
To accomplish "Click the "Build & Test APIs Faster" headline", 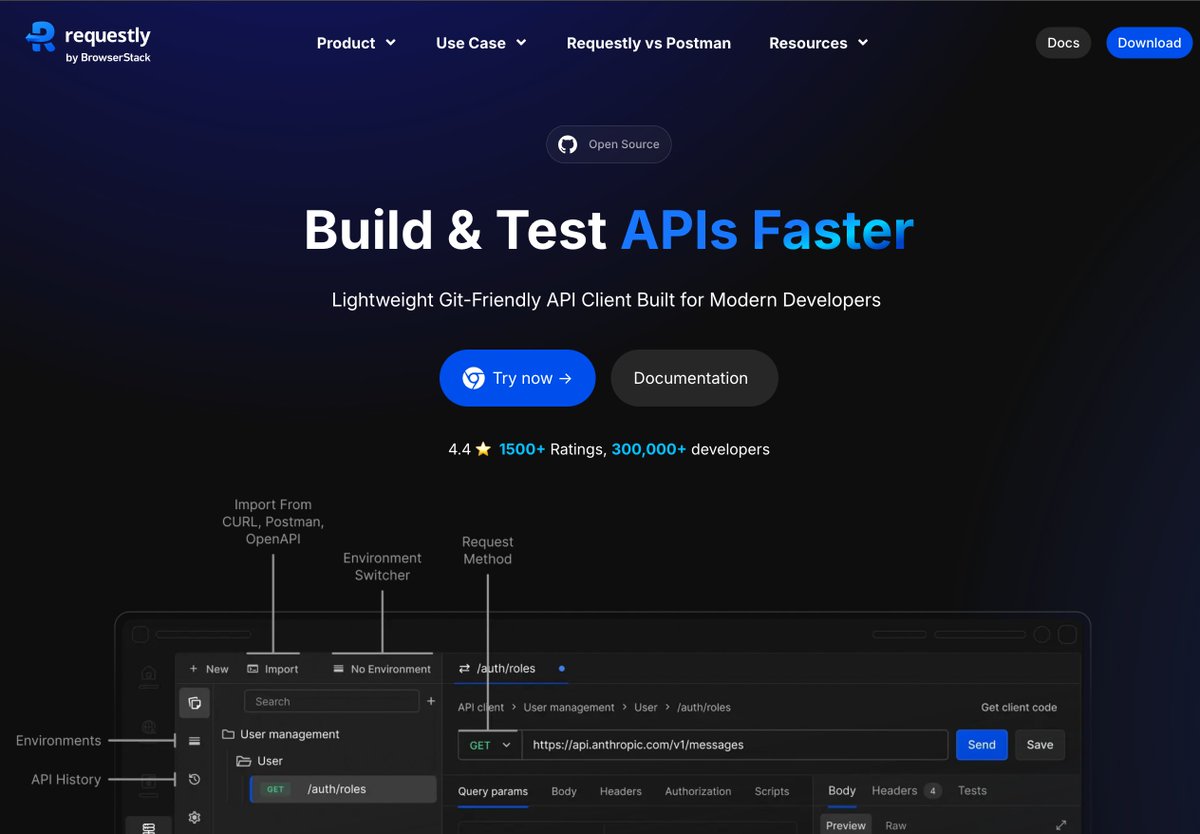I will click(609, 229).
